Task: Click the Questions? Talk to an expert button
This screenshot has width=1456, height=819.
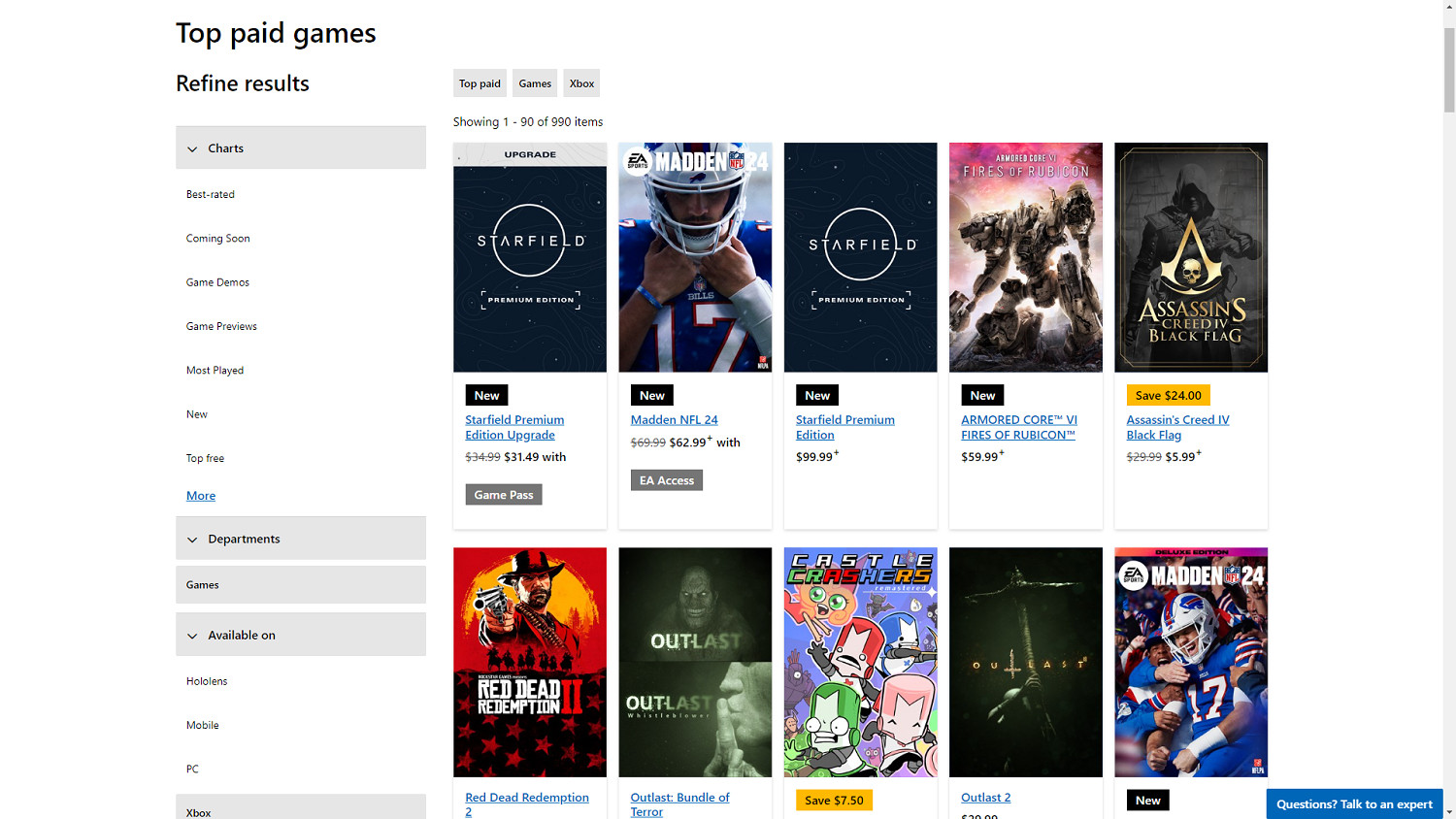Action: tap(1353, 804)
